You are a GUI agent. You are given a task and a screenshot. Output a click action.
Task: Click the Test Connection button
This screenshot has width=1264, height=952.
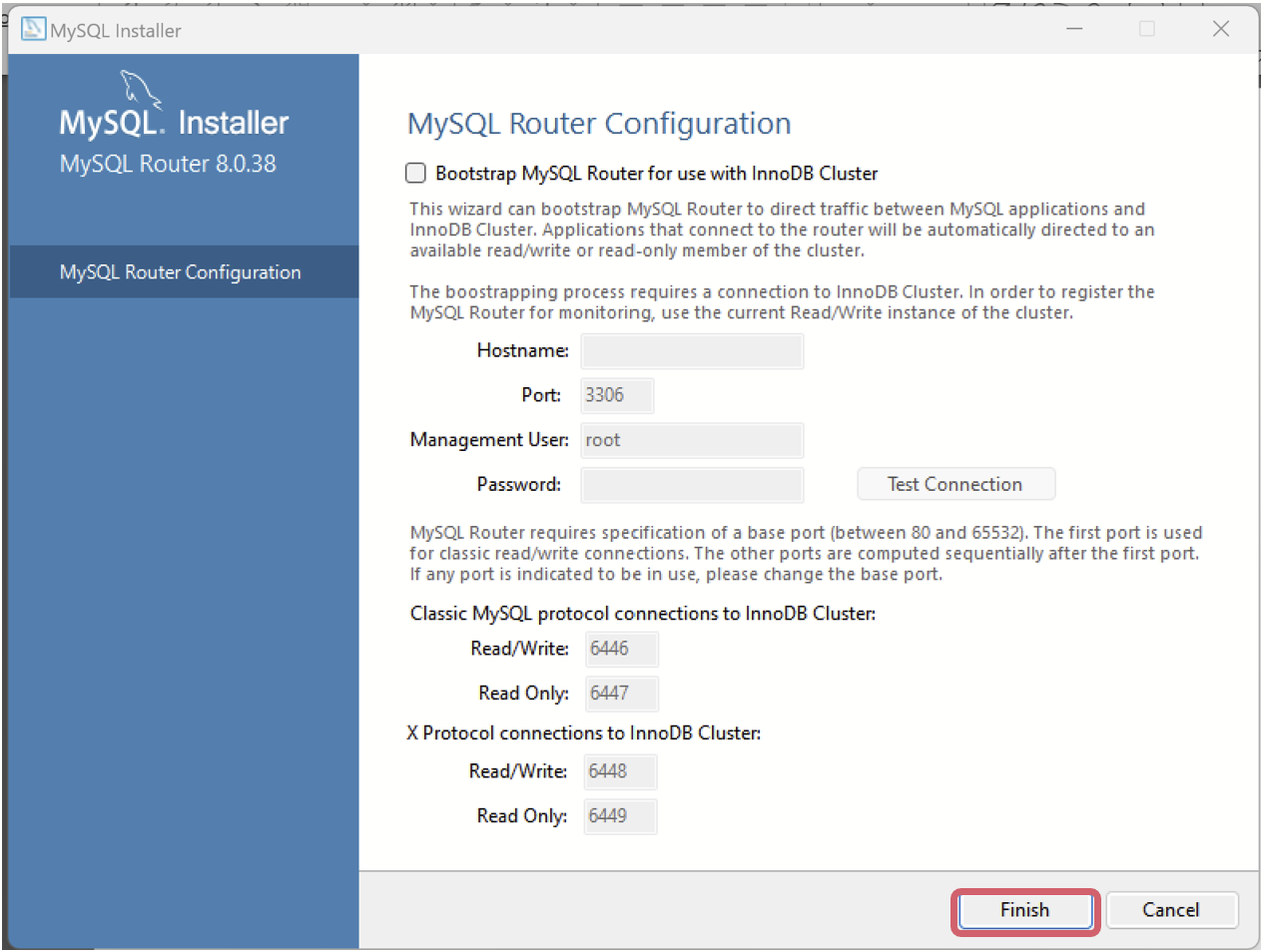click(955, 484)
